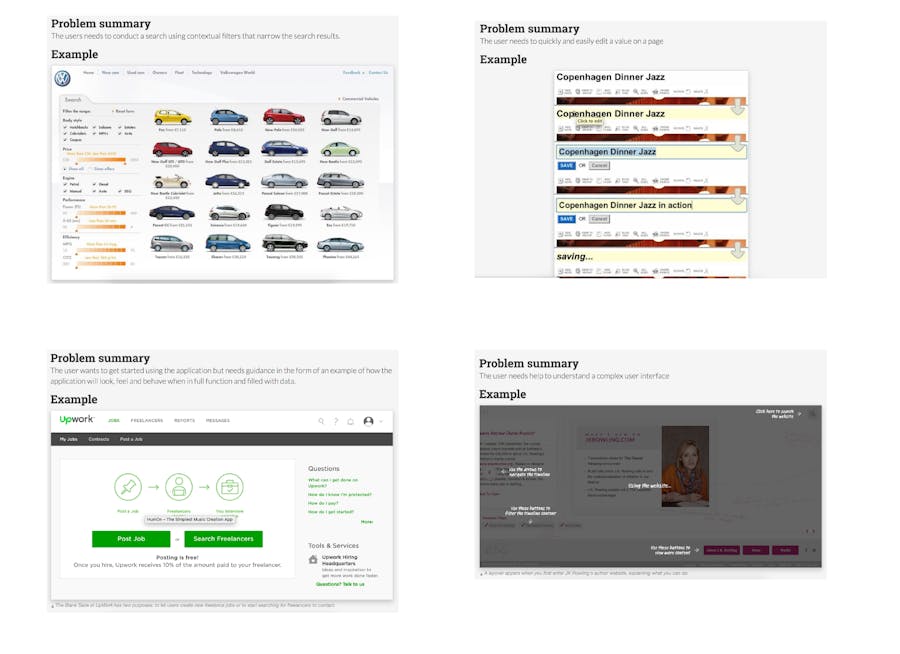Click 'Questions? Talk to us' link

(340, 584)
